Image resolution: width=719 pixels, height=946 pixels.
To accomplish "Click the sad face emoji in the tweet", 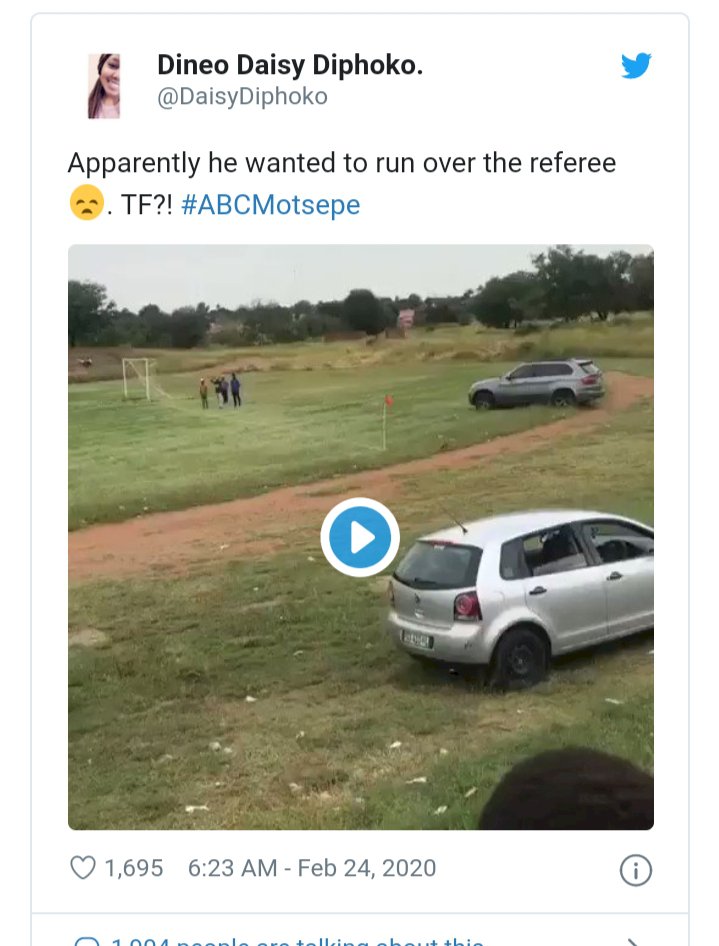I will [x=85, y=204].
